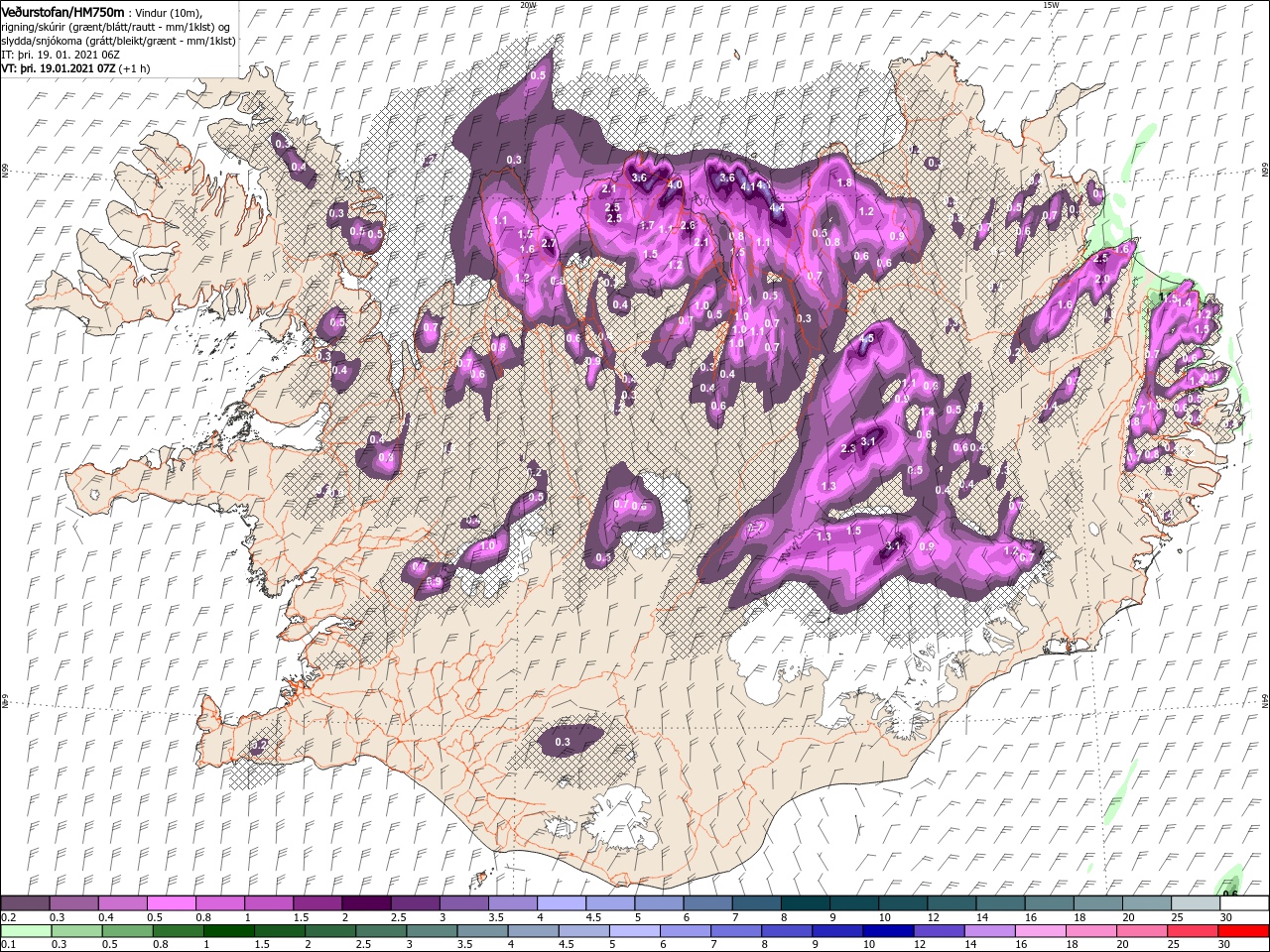Viewport: 1270px width, 952px height.
Task: Click the 15W longitude label at top
Action: [1051, 5]
